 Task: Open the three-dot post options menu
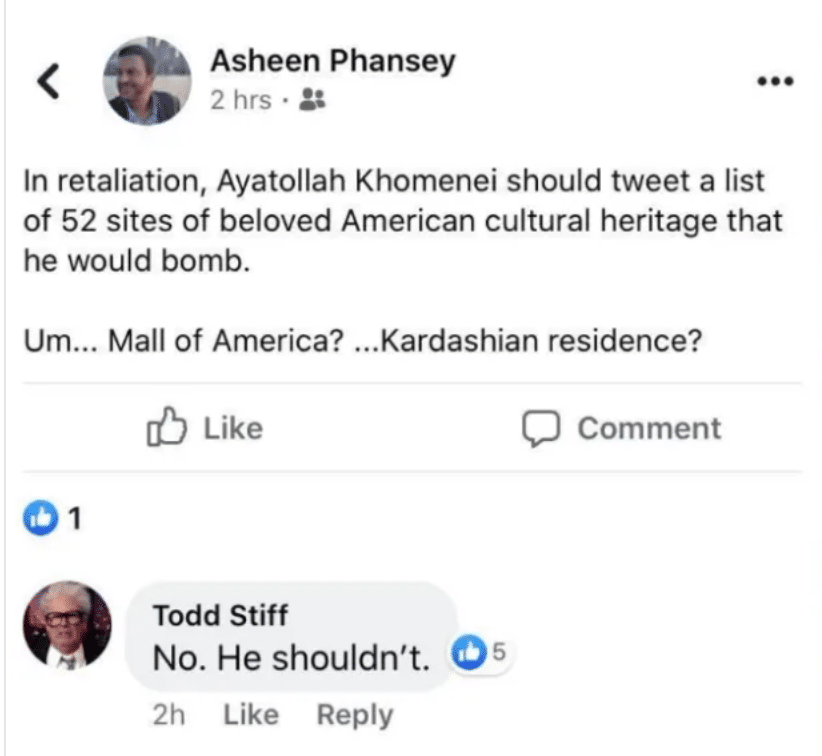(x=774, y=80)
